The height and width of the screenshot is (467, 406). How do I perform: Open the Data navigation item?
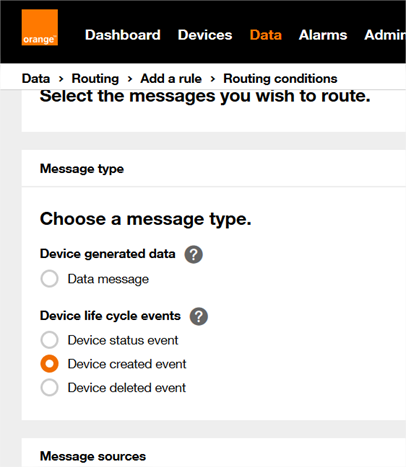click(x=266, y=35)
